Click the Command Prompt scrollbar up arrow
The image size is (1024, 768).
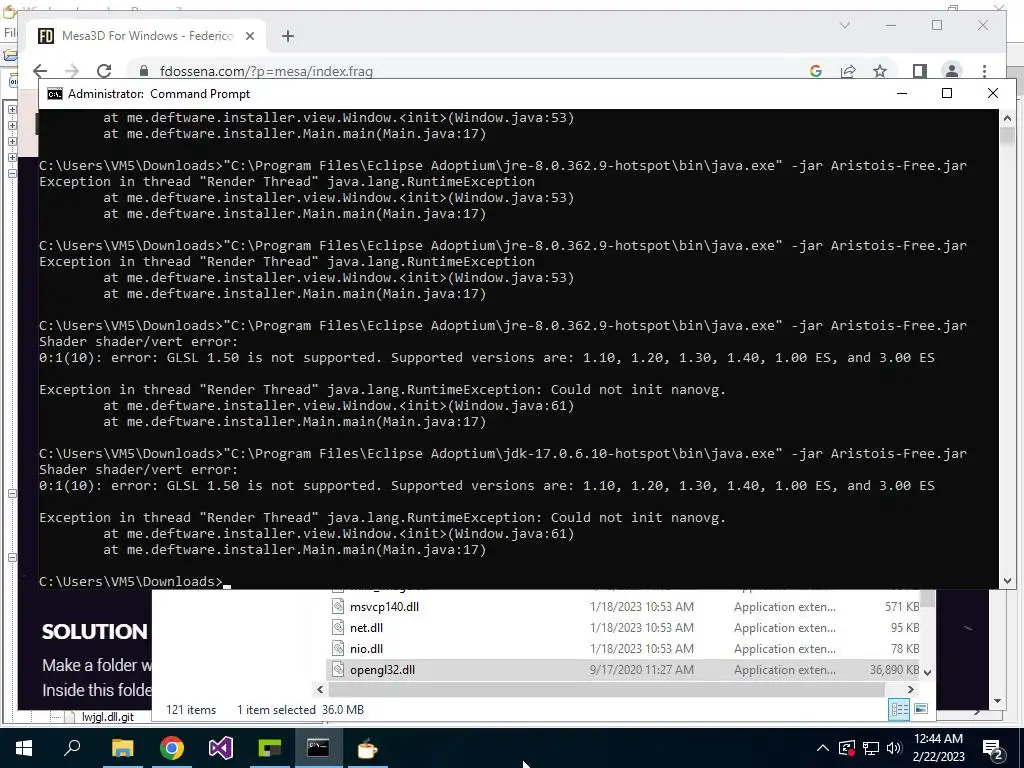tap(1007, 118)
